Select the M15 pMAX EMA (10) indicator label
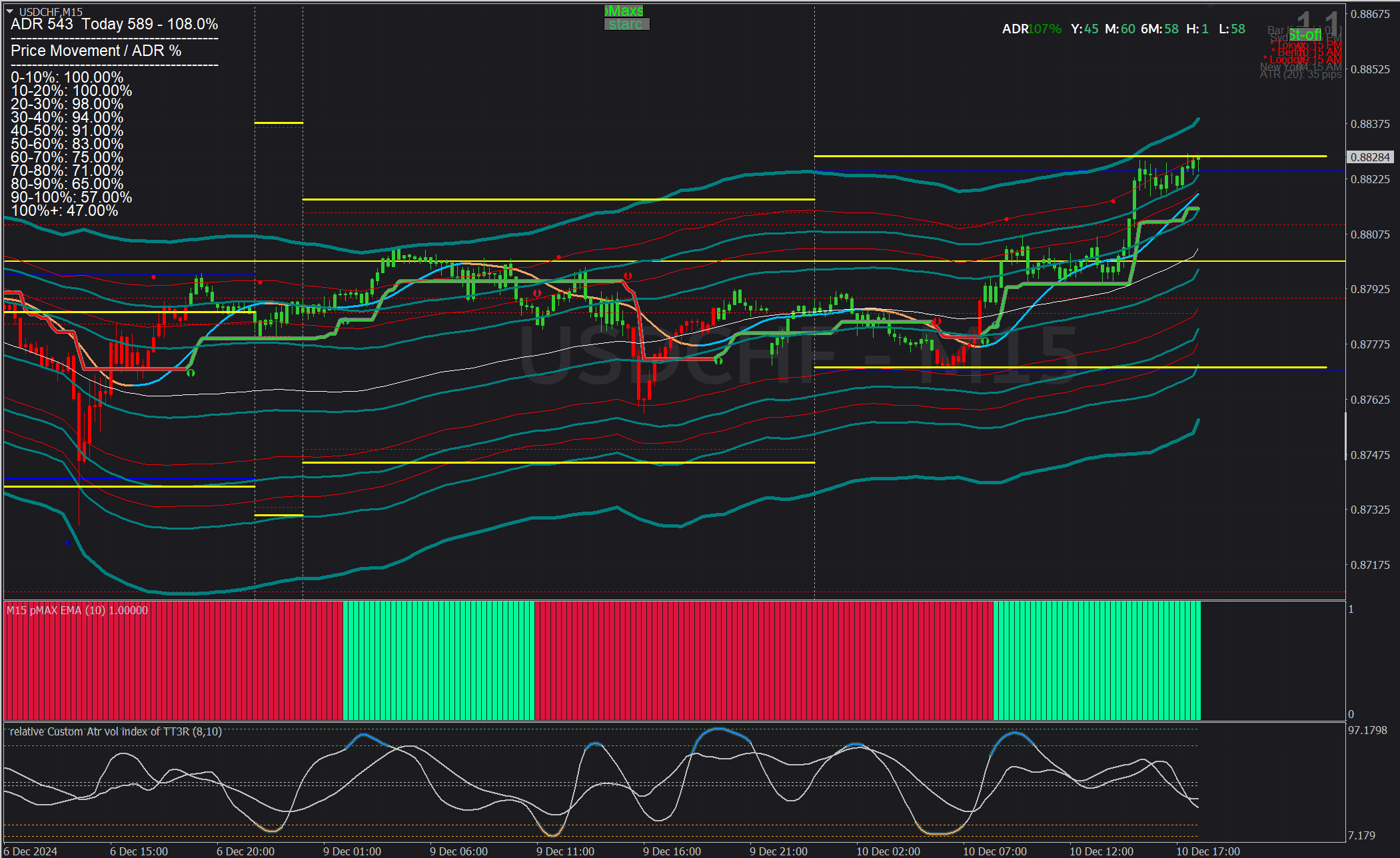Screen dimensions: 1400x858 tap(77, 610)
